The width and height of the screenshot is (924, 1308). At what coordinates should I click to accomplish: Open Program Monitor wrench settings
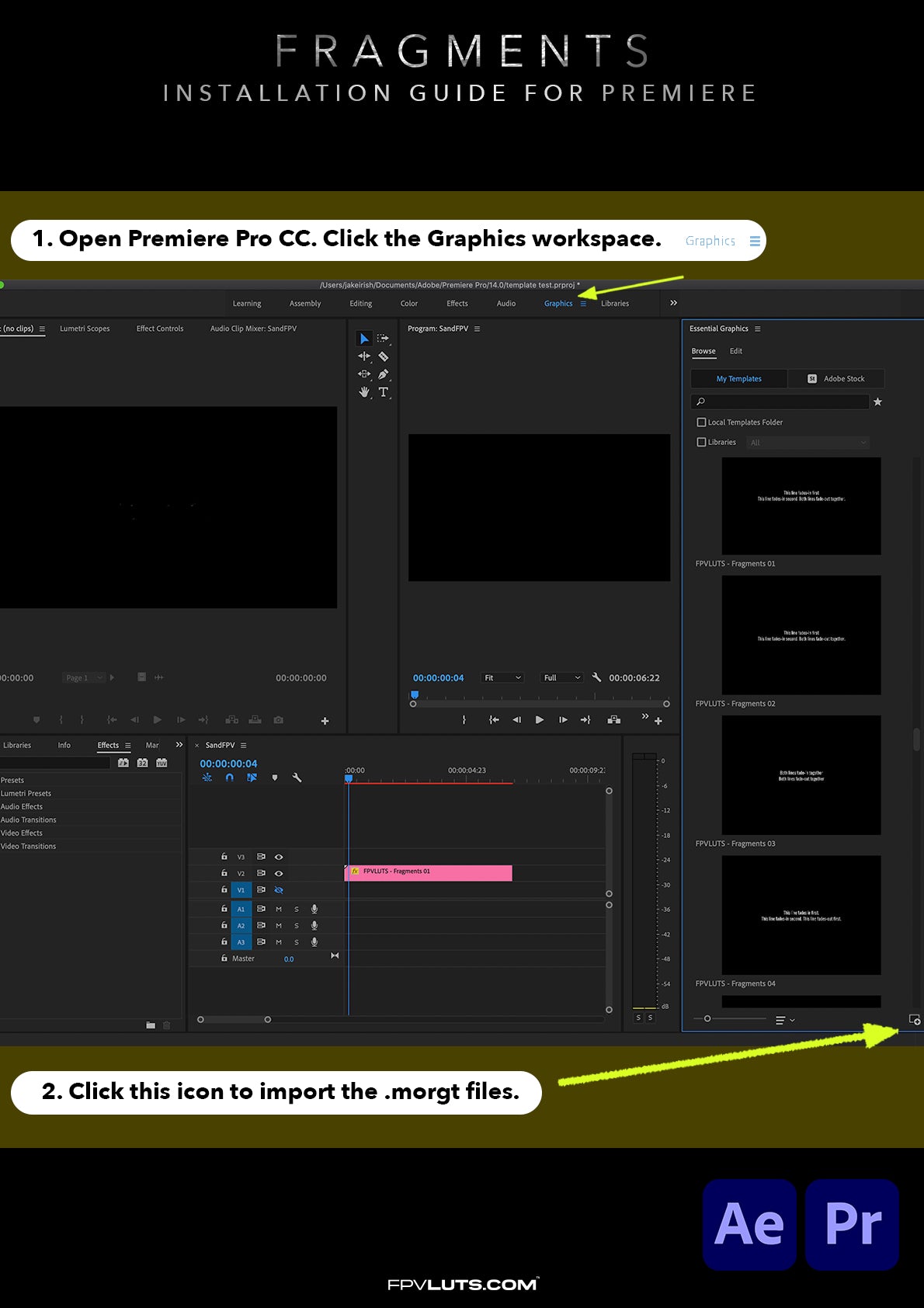tap(596, 677)
